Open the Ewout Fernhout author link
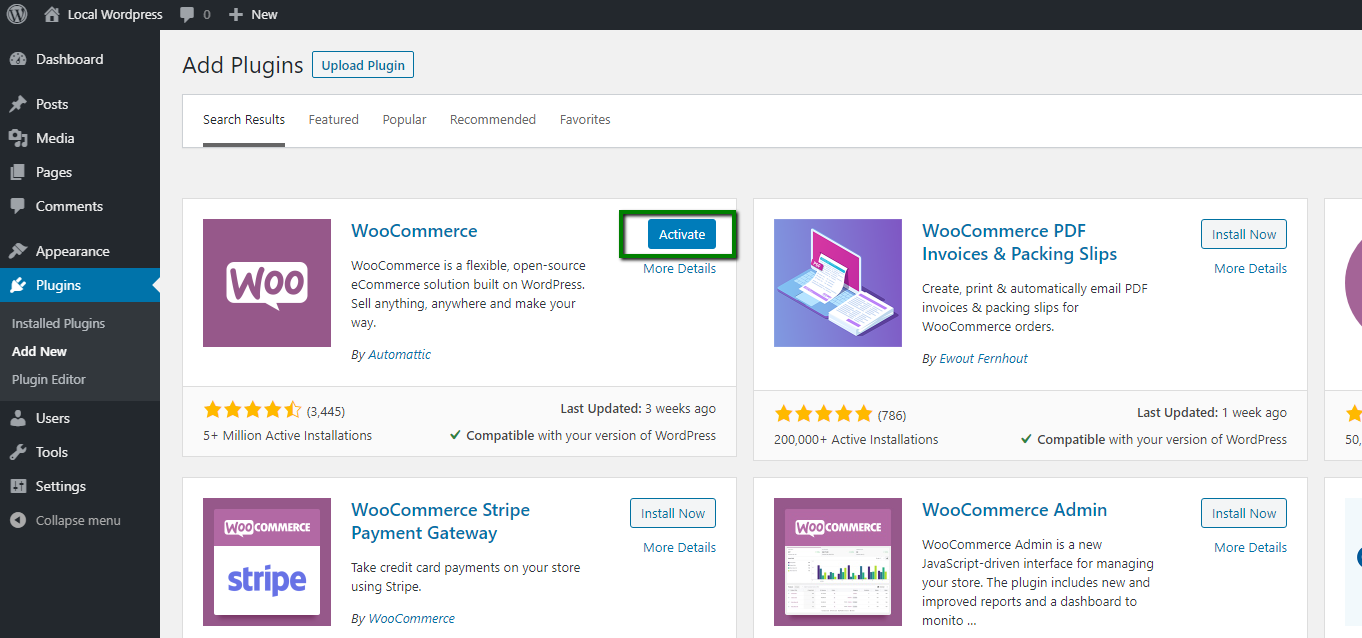Screen dimensions: 1362x638 (x=983, y=358)
